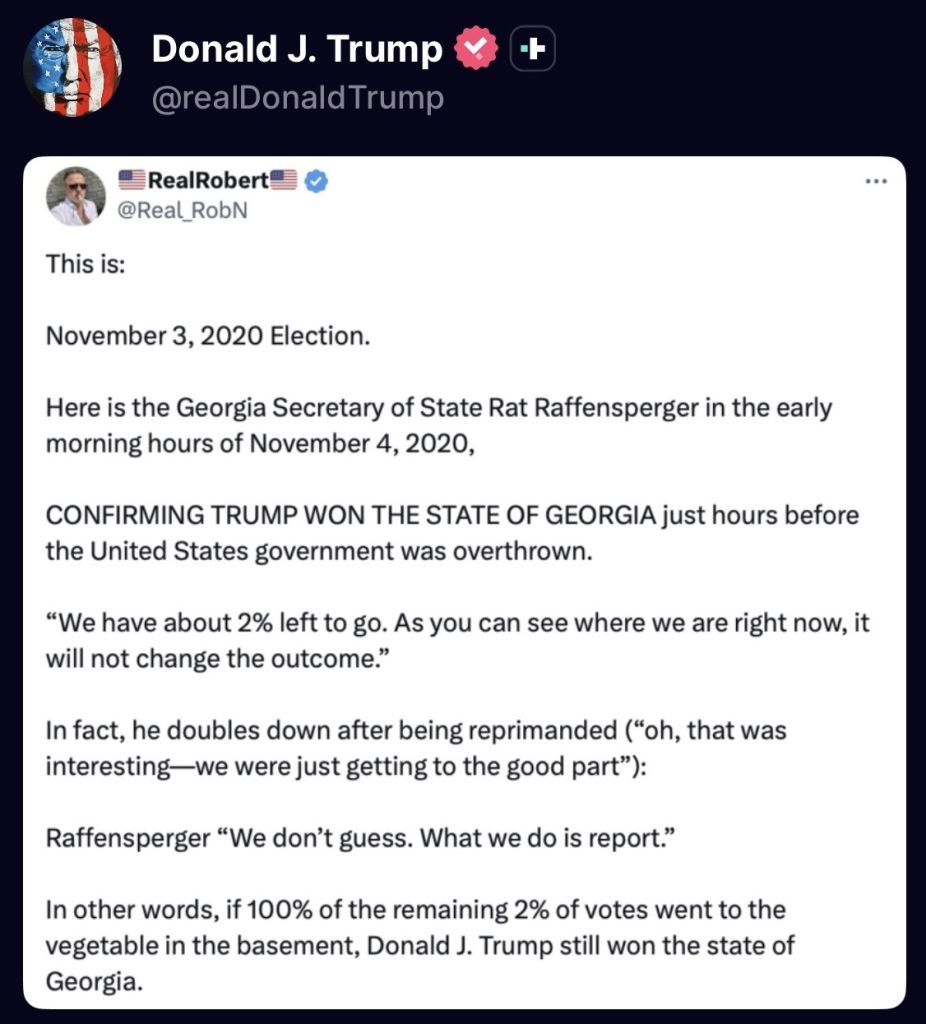This screenshot has height=1024, width=926.
Task: Click the Donald J. Trump display name
Action: [296, 49]
